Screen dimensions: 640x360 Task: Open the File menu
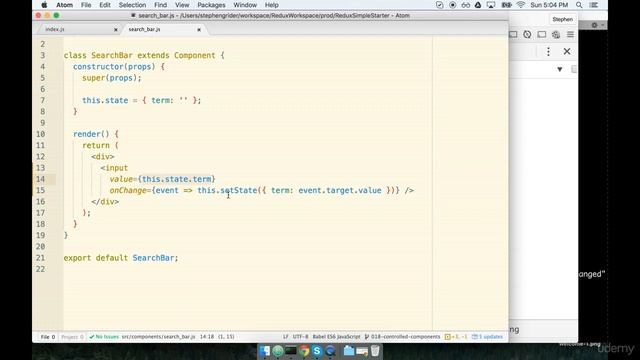click(x=86, y=5)
